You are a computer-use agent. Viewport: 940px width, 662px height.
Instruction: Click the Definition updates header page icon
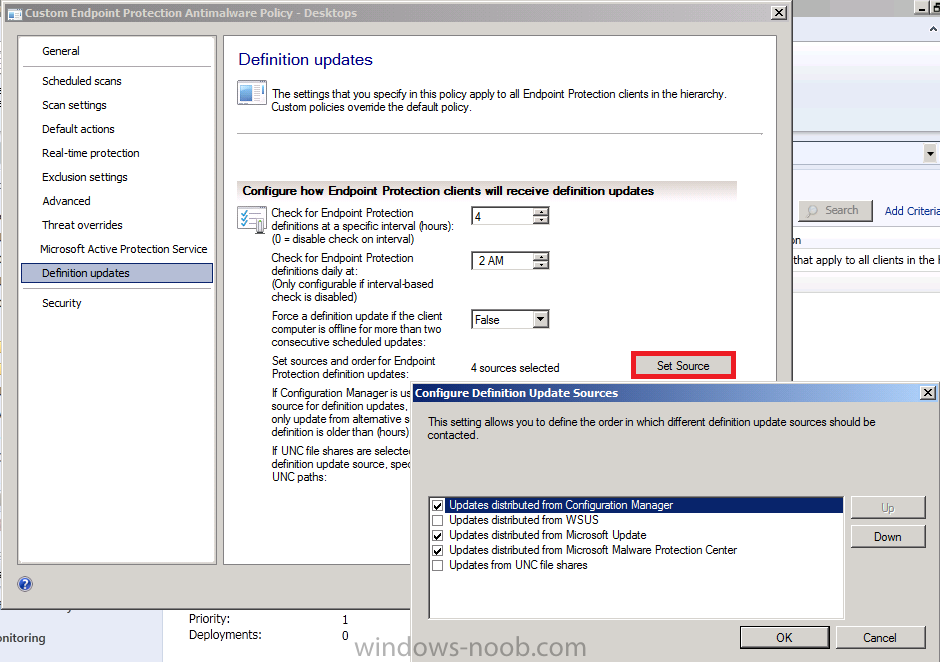(252, 93)
